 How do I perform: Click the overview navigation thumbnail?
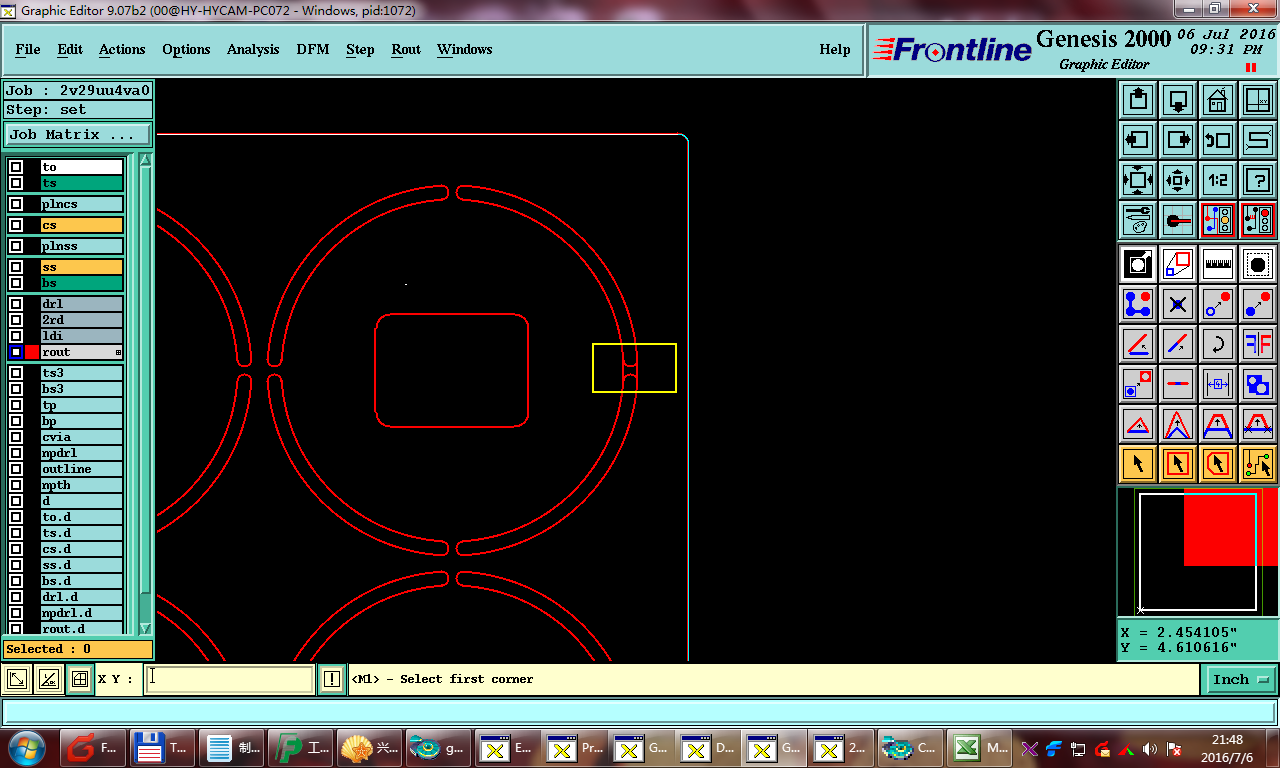click(1198, 551)
